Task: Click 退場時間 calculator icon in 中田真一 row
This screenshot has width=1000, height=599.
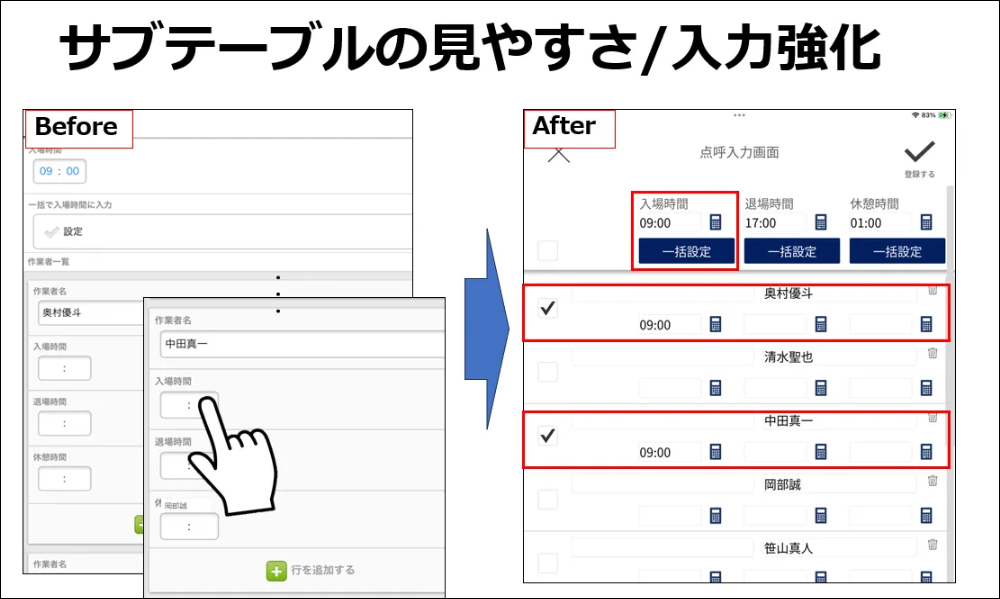Action: [821, 452]
